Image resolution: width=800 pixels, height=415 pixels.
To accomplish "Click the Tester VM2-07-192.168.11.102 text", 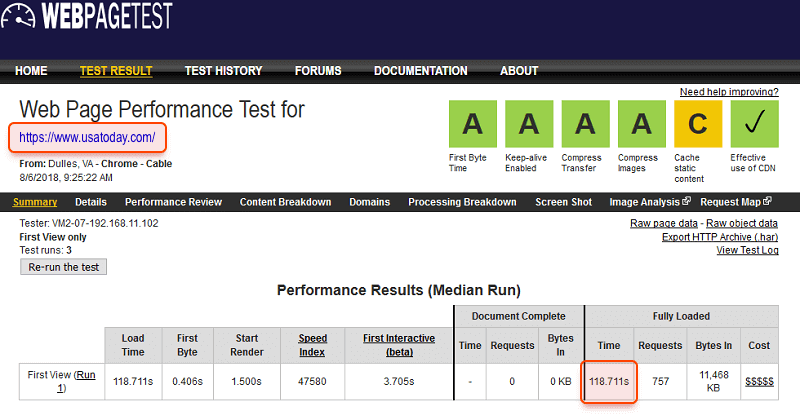I will coord(89,223).
